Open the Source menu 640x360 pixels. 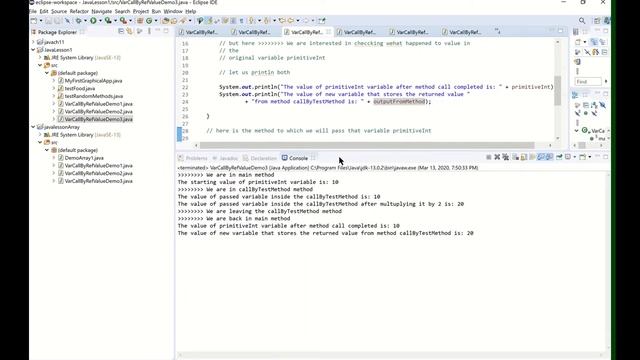(x=59, y=11)
